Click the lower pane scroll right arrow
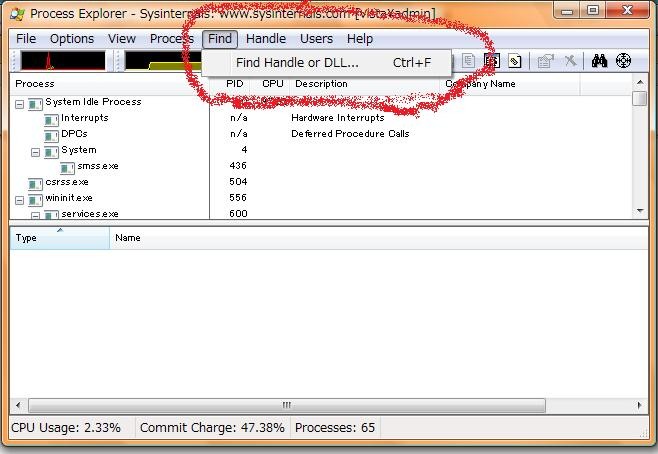The height and width of the screenshot is (454, 658). (639, 405)
